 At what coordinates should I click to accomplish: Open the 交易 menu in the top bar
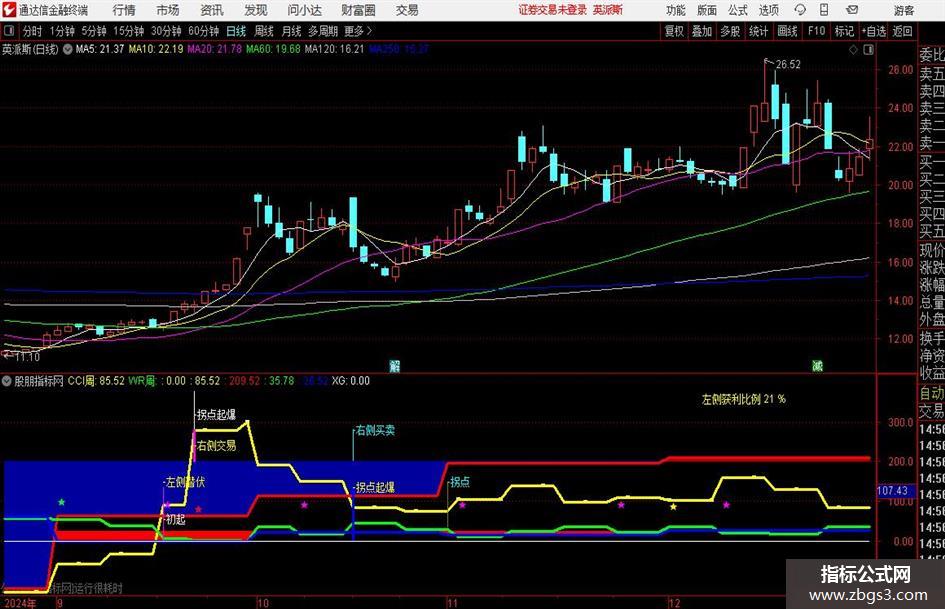[407, 10]
